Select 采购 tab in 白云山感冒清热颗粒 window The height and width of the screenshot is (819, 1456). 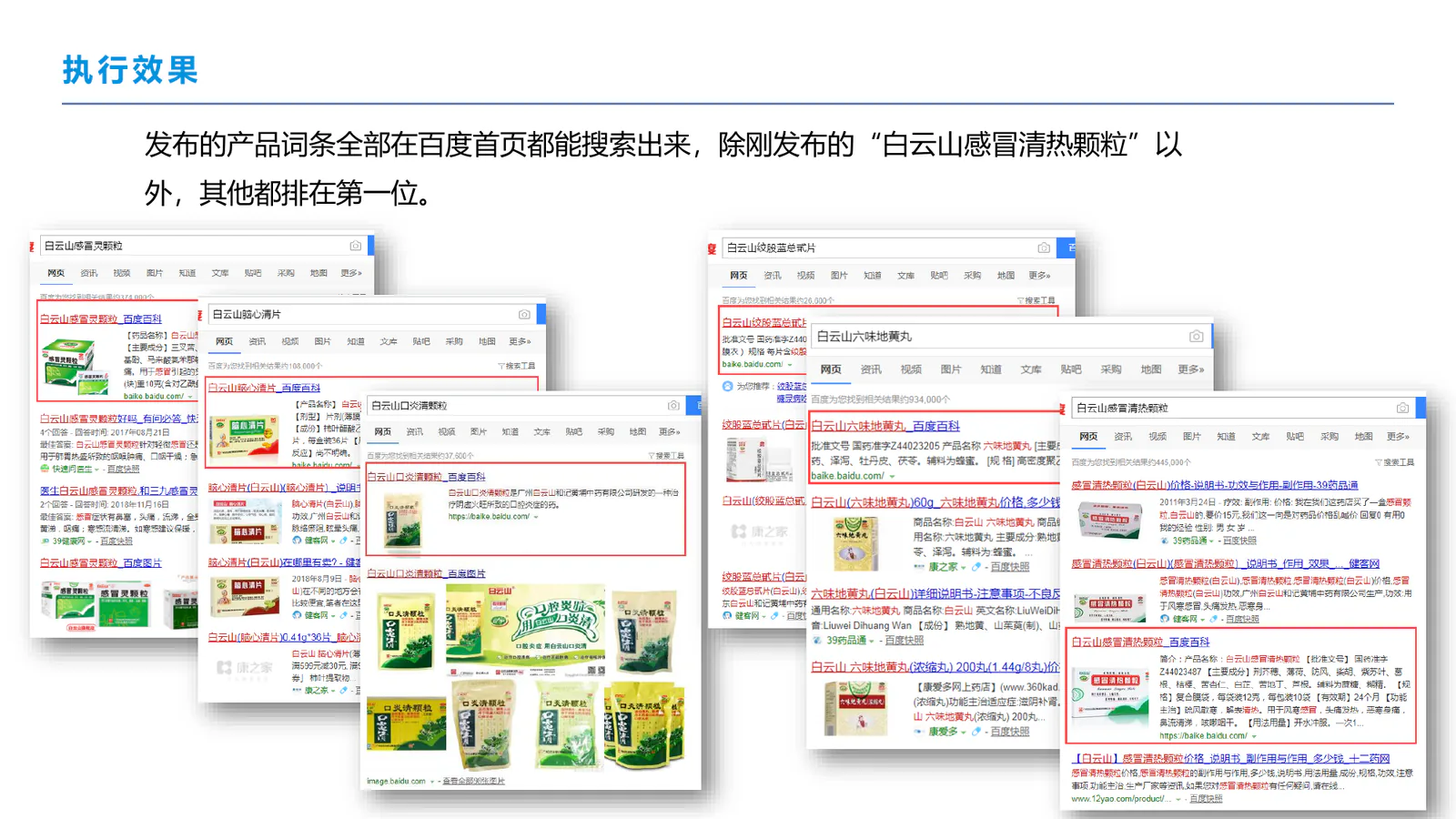1329,437
